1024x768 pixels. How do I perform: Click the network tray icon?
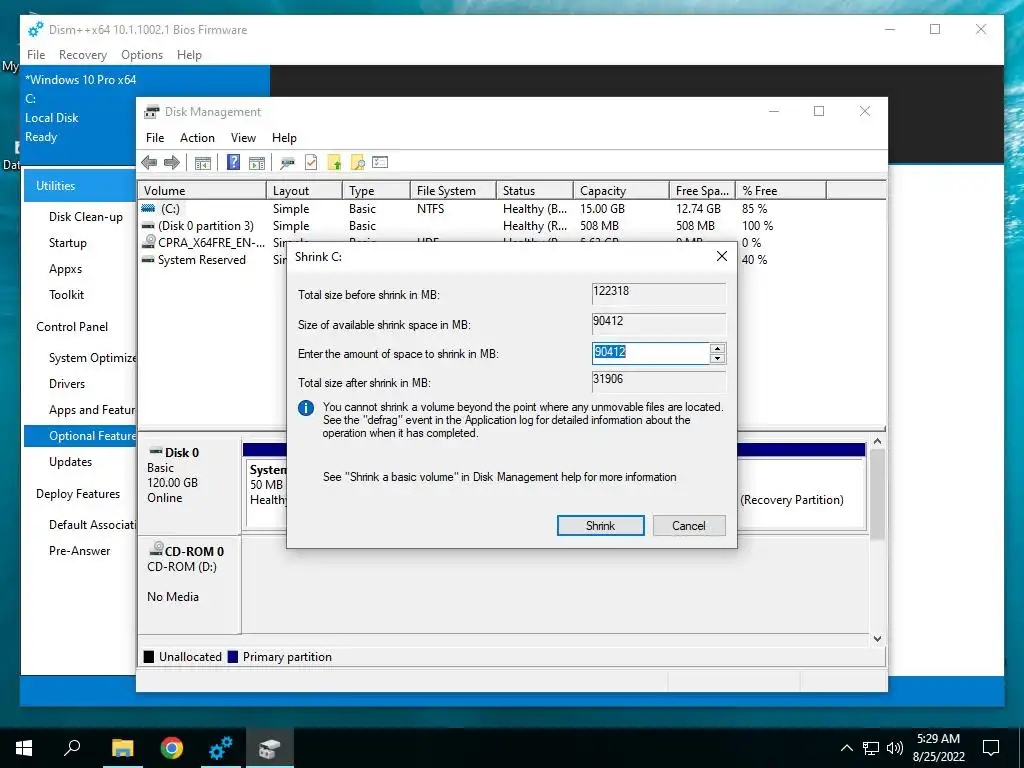tap(871, 748)
